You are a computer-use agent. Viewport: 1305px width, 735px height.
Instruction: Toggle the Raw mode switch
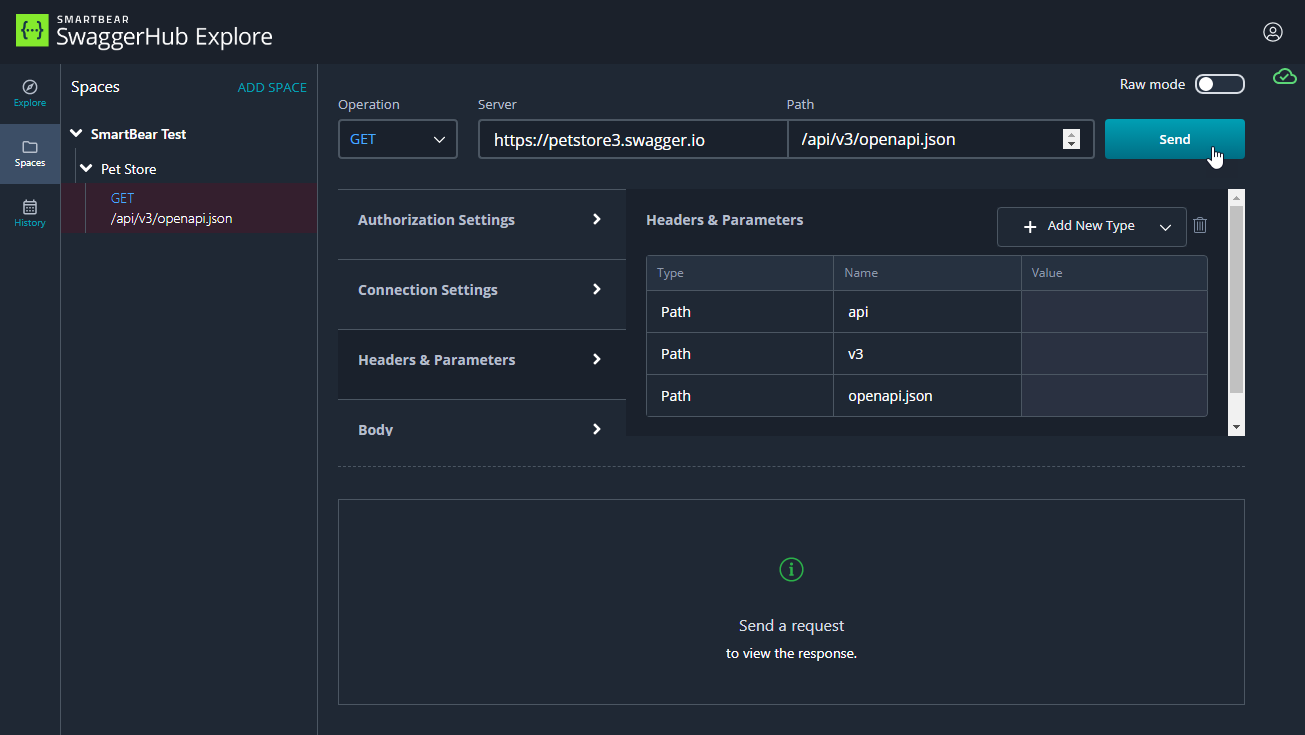[1220, 84]
